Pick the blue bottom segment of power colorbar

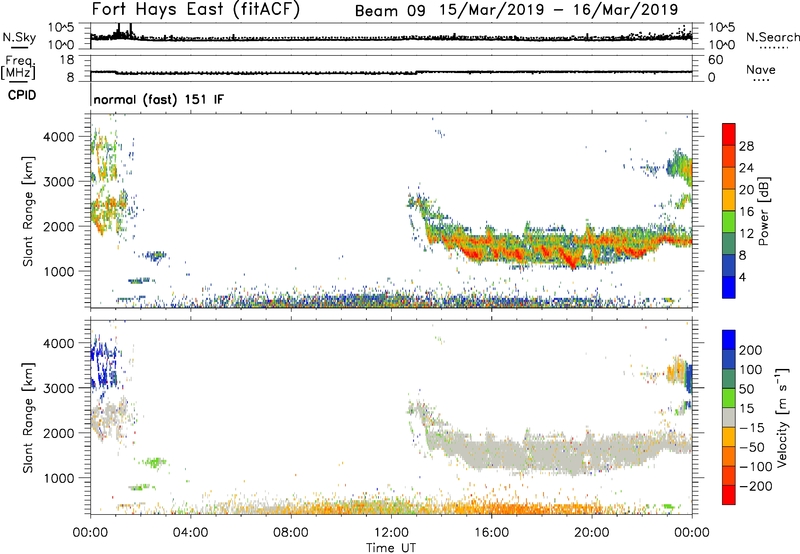tap(729, 287)
